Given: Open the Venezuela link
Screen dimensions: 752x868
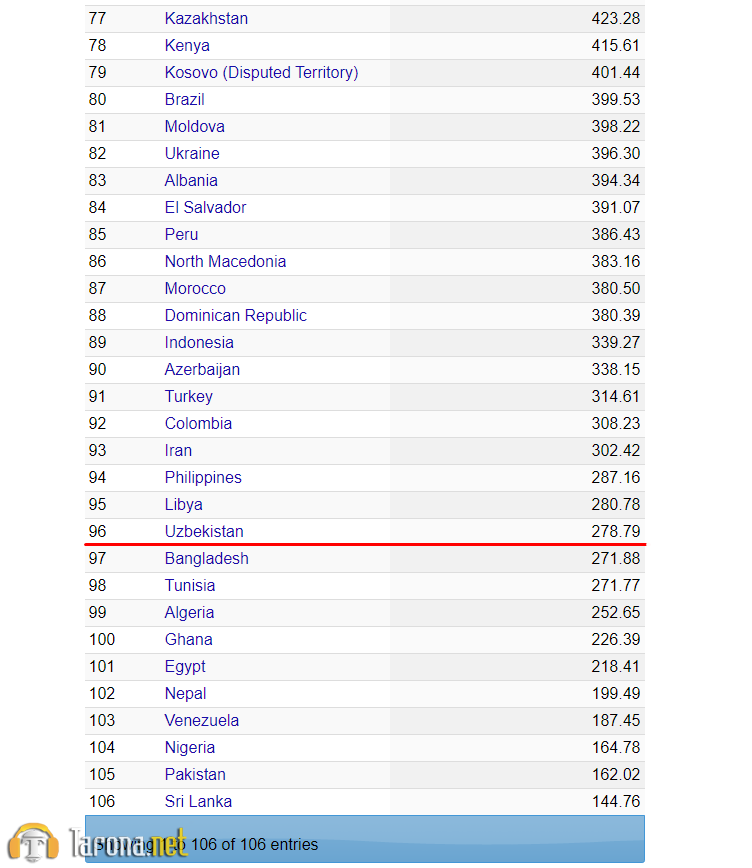Looking at the screenshot, I should (x=202, y=721).
